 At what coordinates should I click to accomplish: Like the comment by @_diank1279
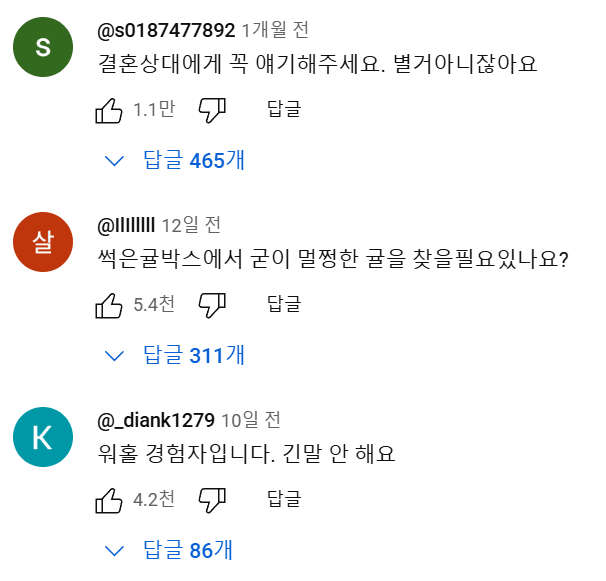(x=109, y=500)
